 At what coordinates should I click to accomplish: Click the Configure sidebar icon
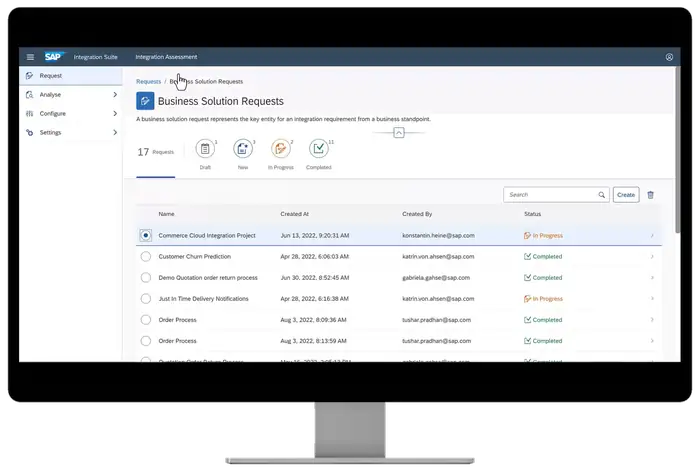pos(29,113)
